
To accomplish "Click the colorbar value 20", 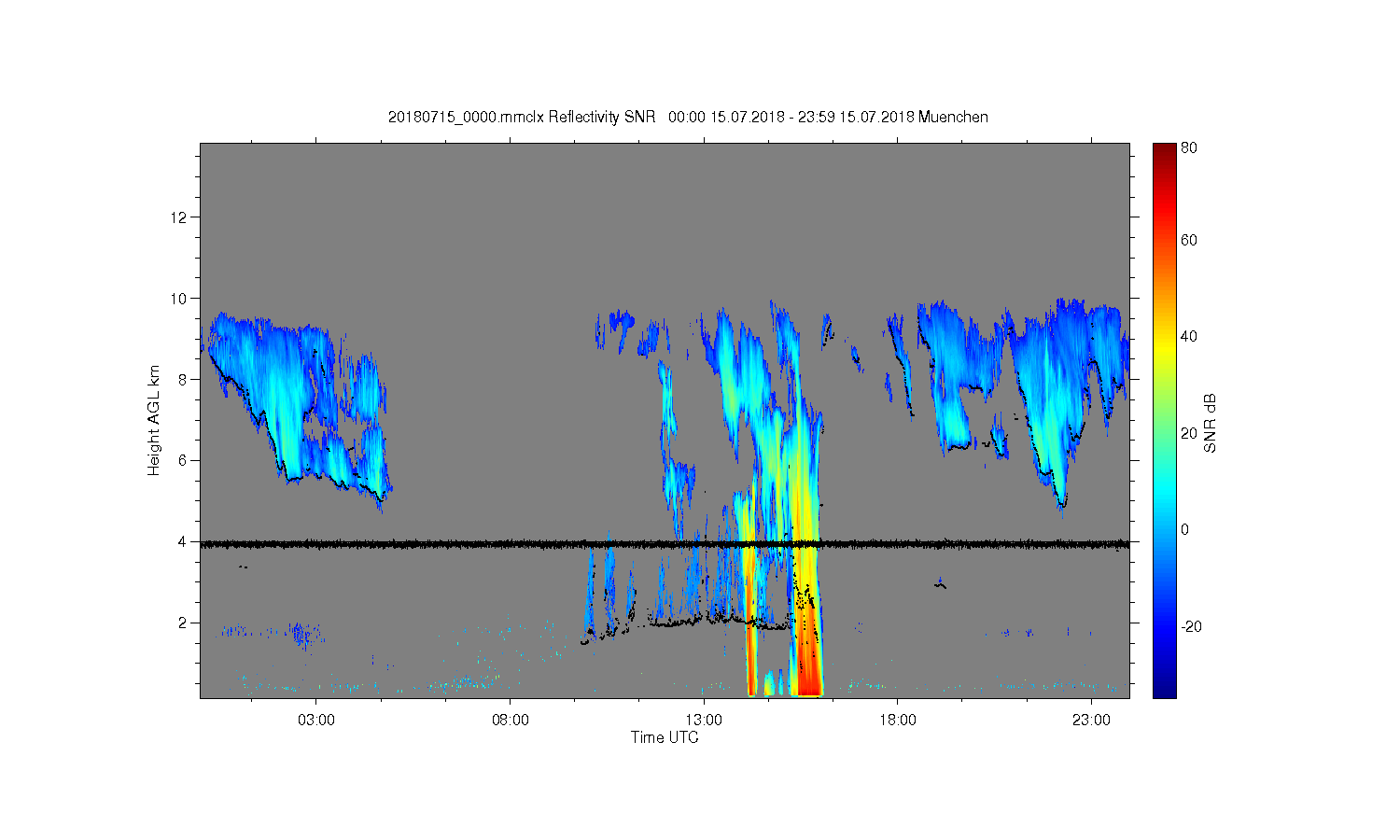I will 1189,433.
